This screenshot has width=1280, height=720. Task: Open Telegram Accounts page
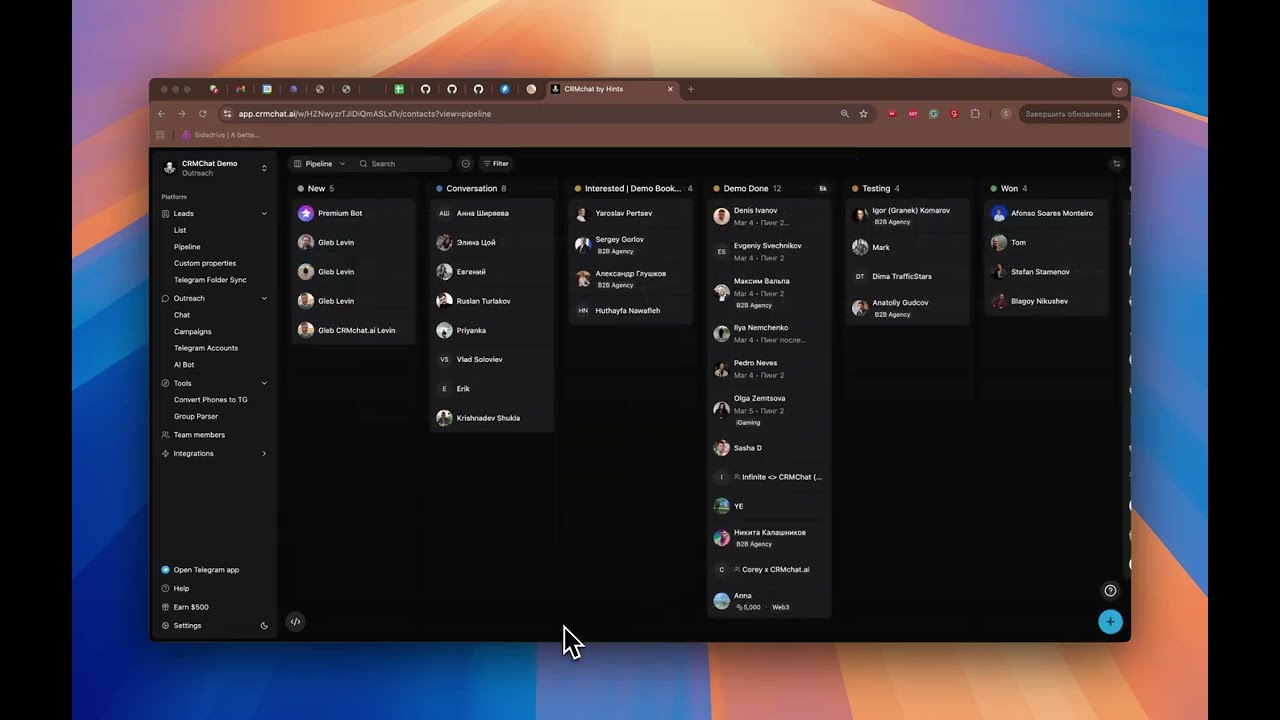[206, 348]
